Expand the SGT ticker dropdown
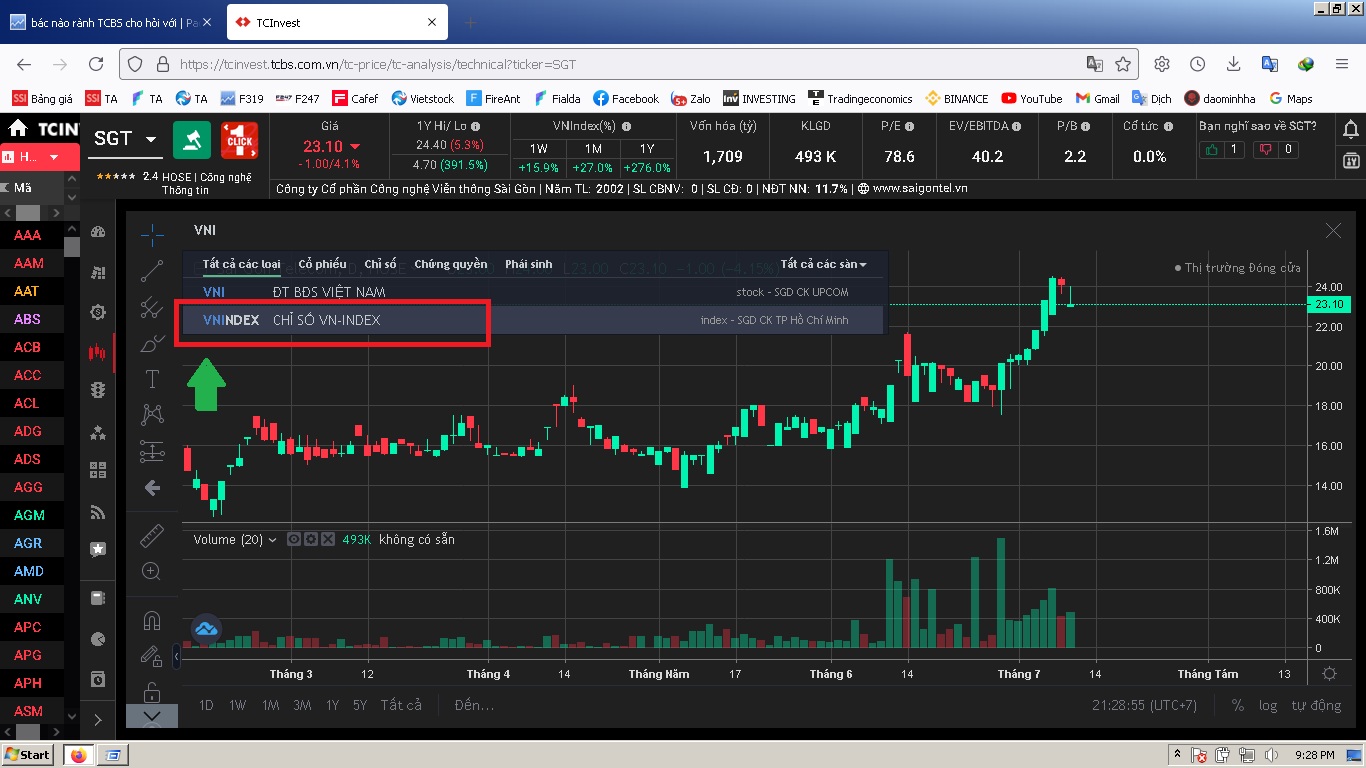The height and width of the screenshot is (768, 1366). pyautogui.click(x=151, y=139)
